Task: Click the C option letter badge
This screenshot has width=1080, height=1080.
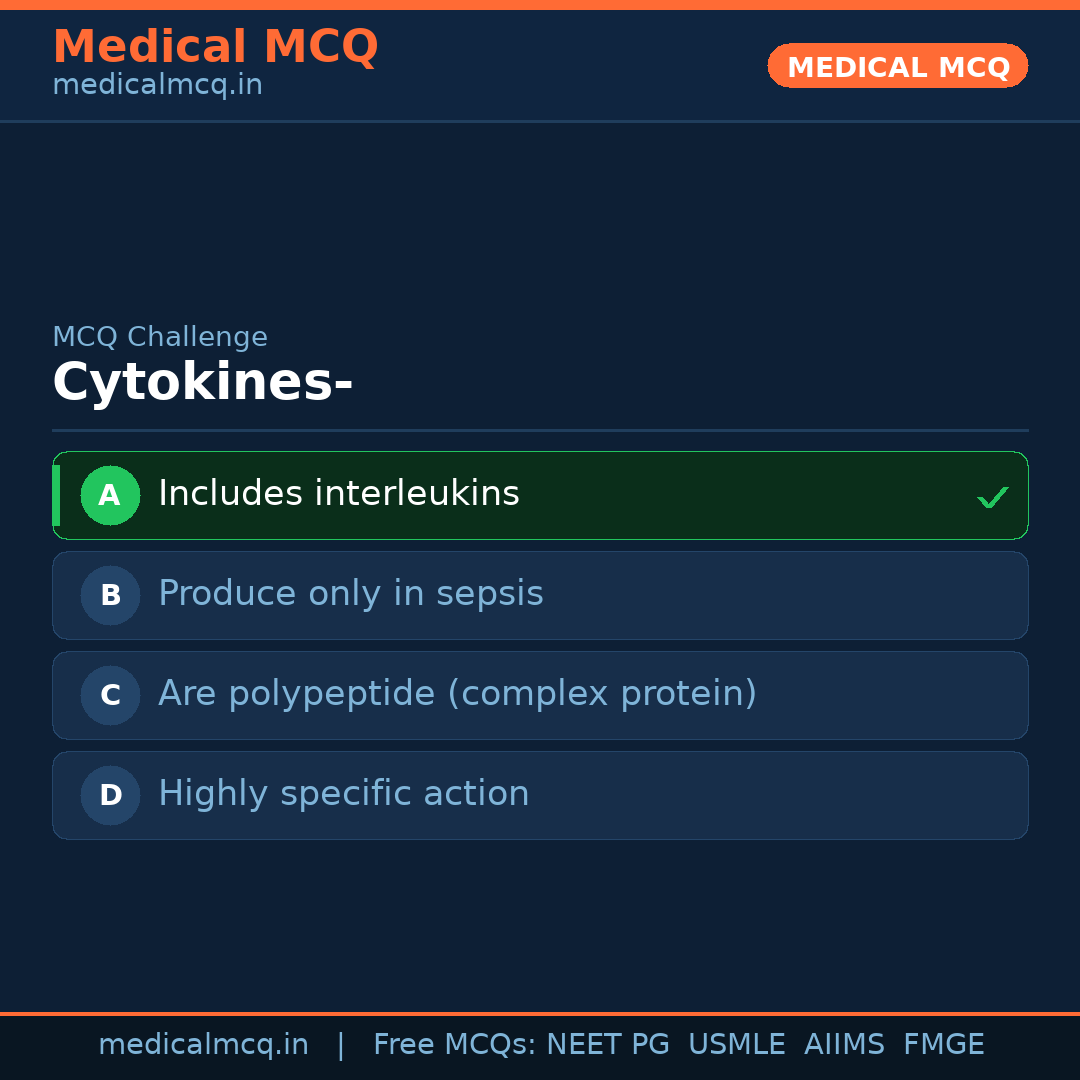Action: click(x=110, y=695)
